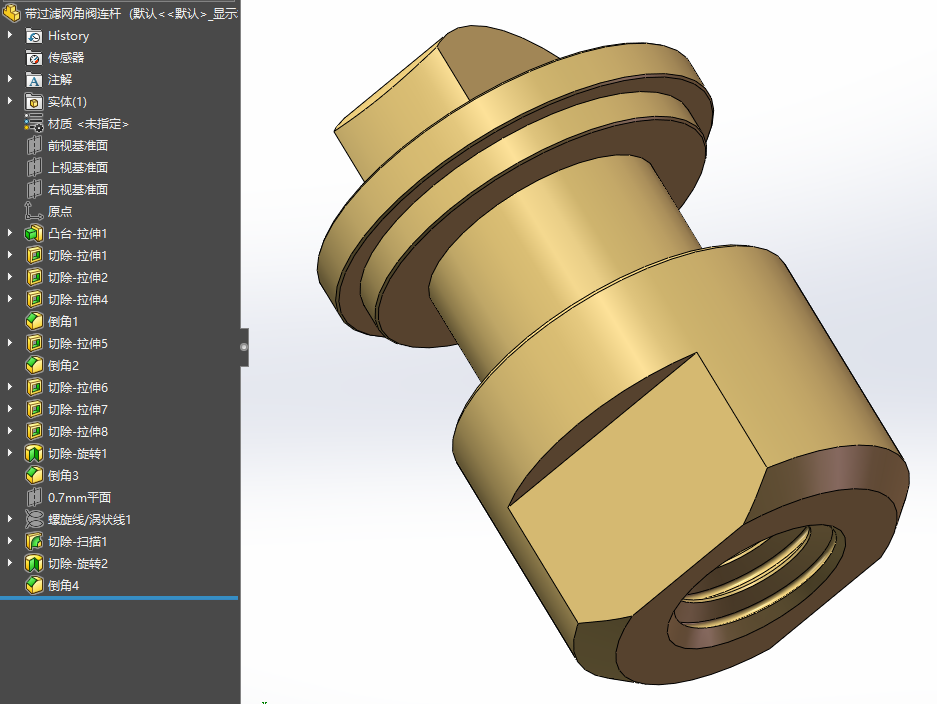Select the 倒角3 label
The height and width of the screenshot is (704, 937).
(63, 476)
